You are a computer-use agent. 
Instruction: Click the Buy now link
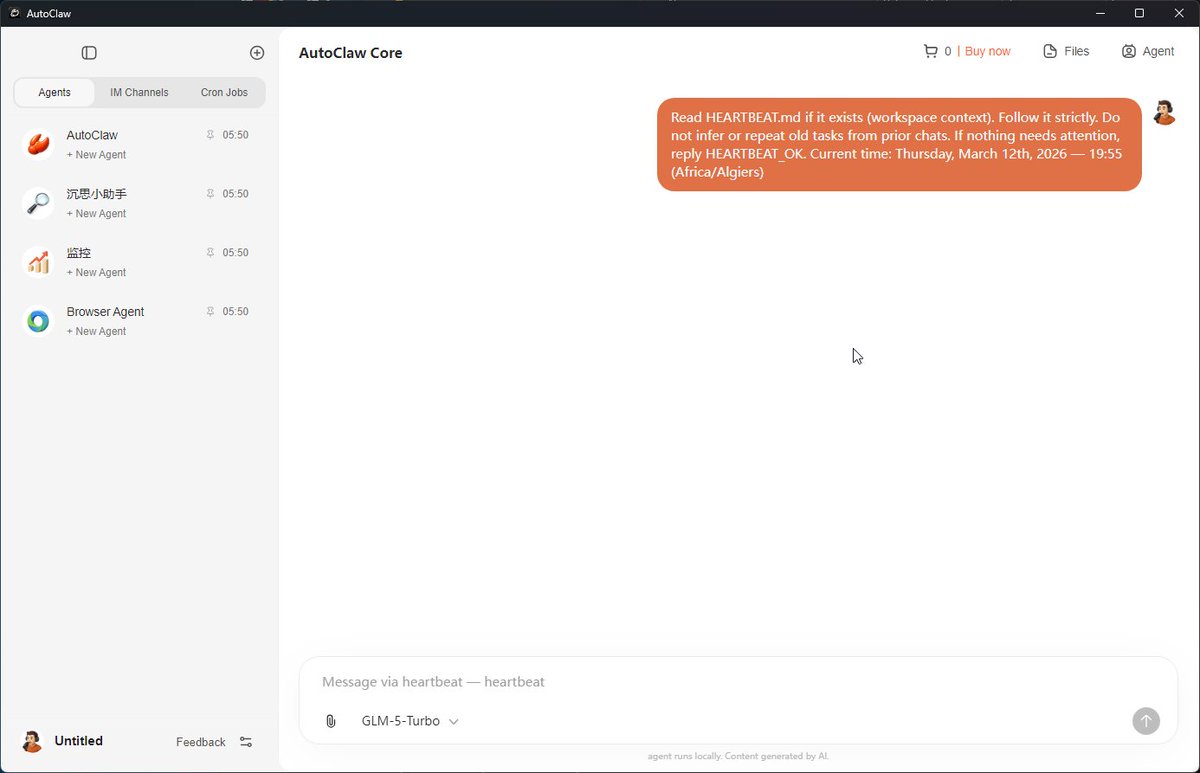(x=988, y=51)
